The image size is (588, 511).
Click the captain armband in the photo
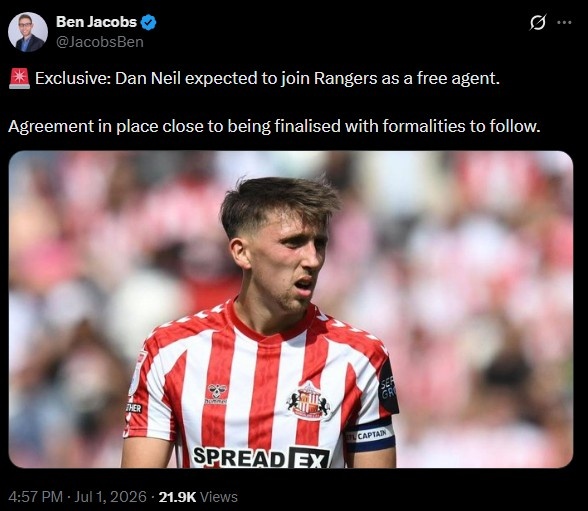coord(370,436)
